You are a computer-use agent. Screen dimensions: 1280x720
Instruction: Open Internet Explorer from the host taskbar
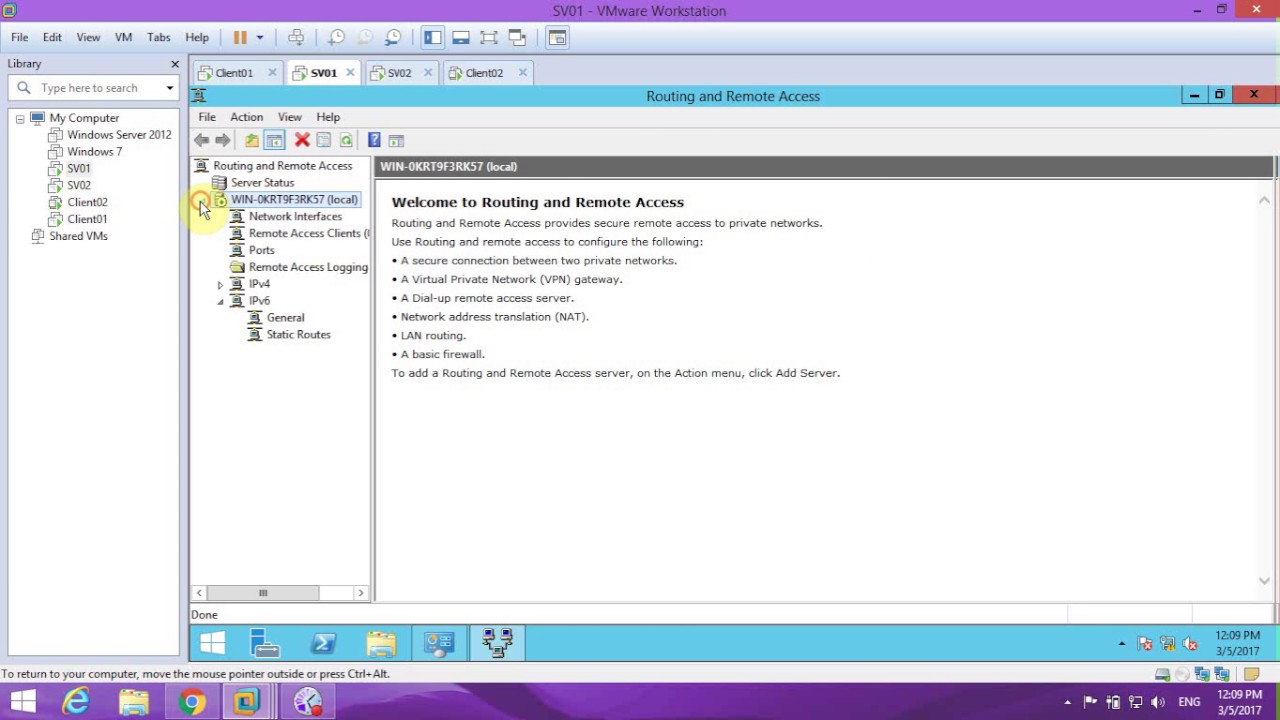[x=76, y=702]
